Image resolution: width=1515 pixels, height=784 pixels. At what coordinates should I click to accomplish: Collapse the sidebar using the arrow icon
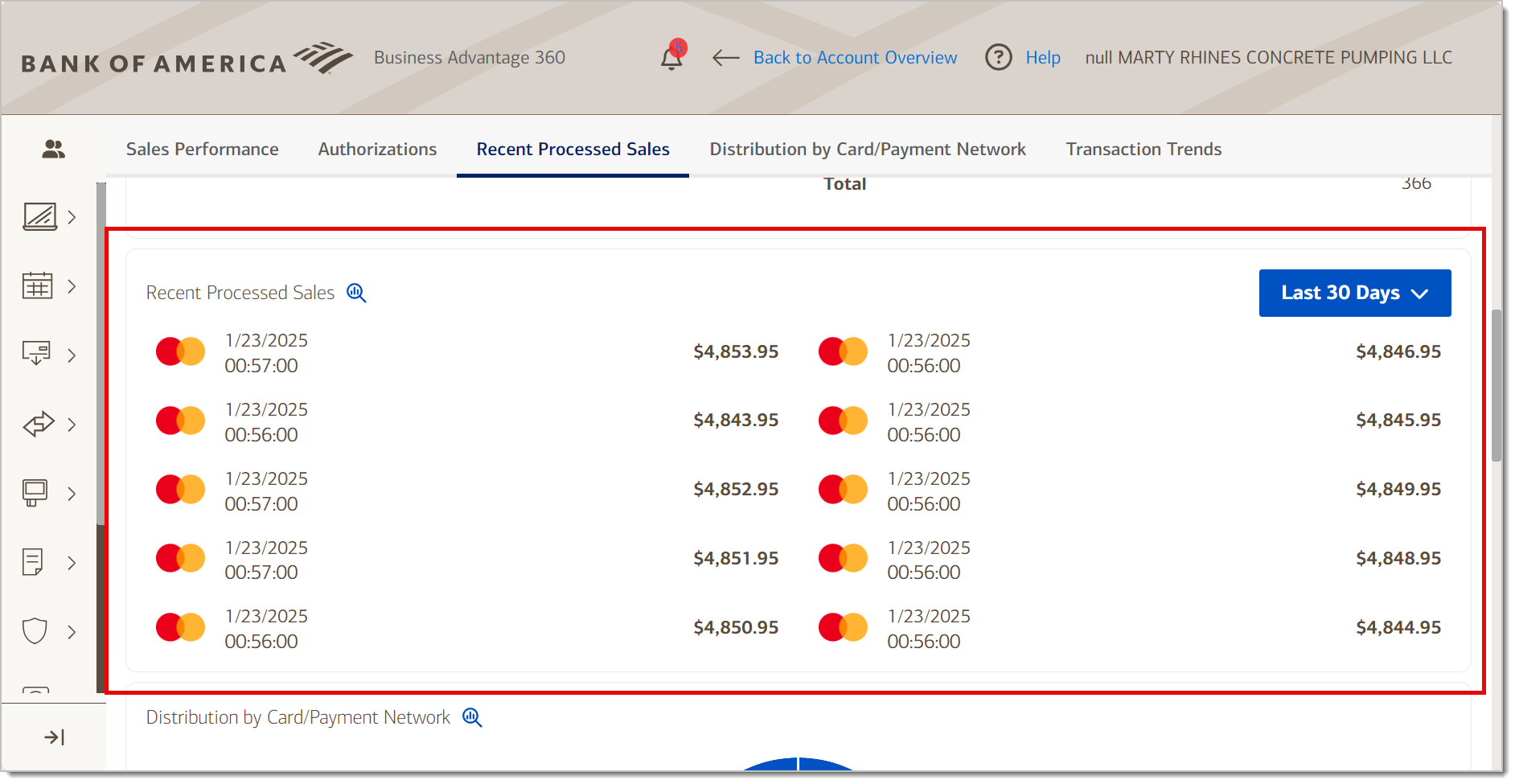tap(53, 736)
